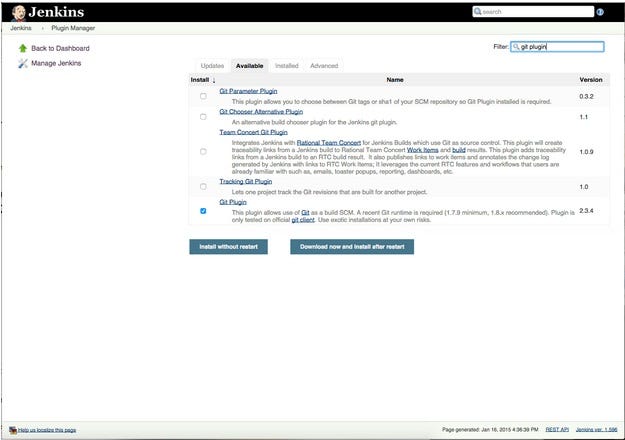Viewport: 625px width, 440px height.
Task: Click the localize page icon in footer
Action: click(x=13, y=430)
